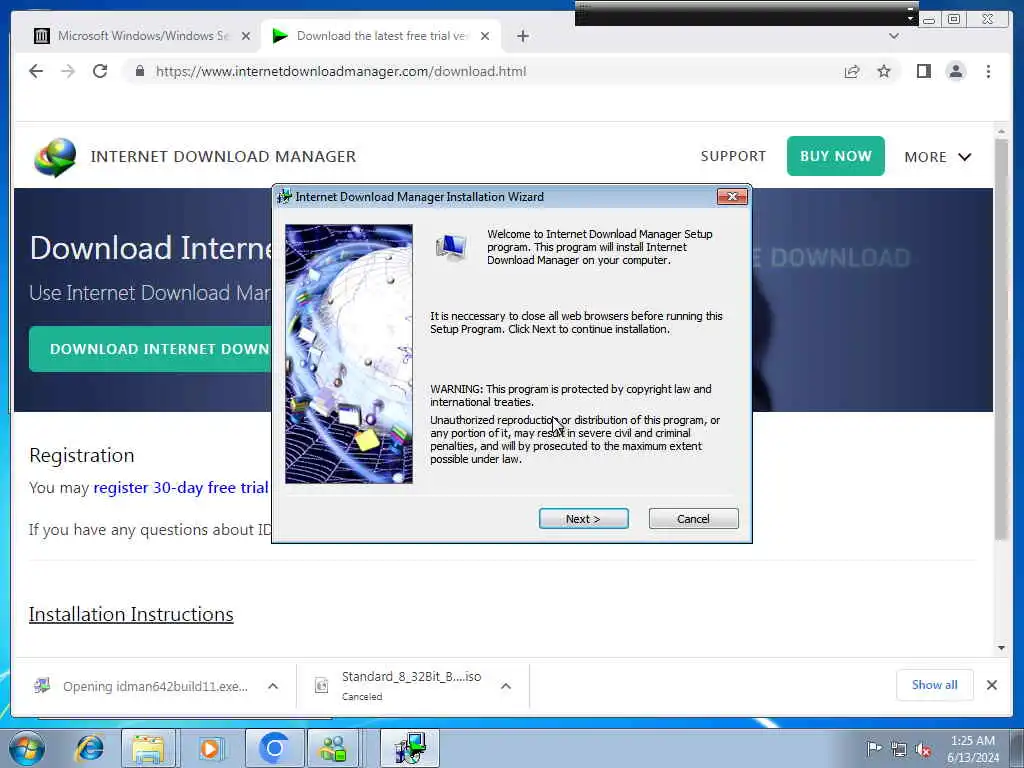Click the page vertical scrollbar
Viewport: 1024px width, 768px height.
click(1001, 340)
